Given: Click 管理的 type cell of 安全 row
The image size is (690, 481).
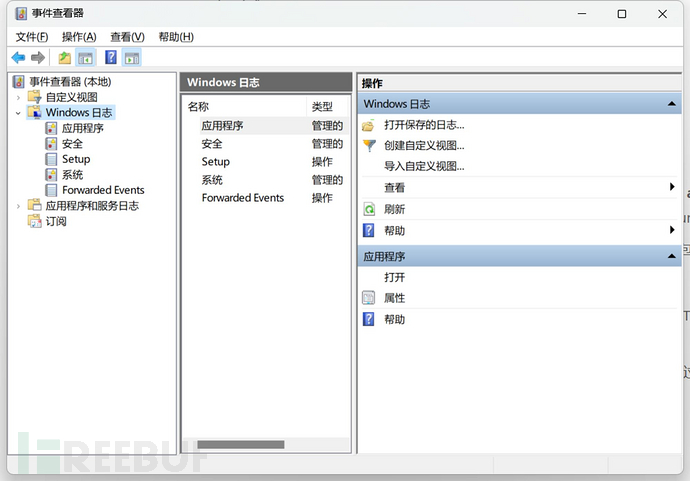Looking at the screenshot, I should (327, 144).
